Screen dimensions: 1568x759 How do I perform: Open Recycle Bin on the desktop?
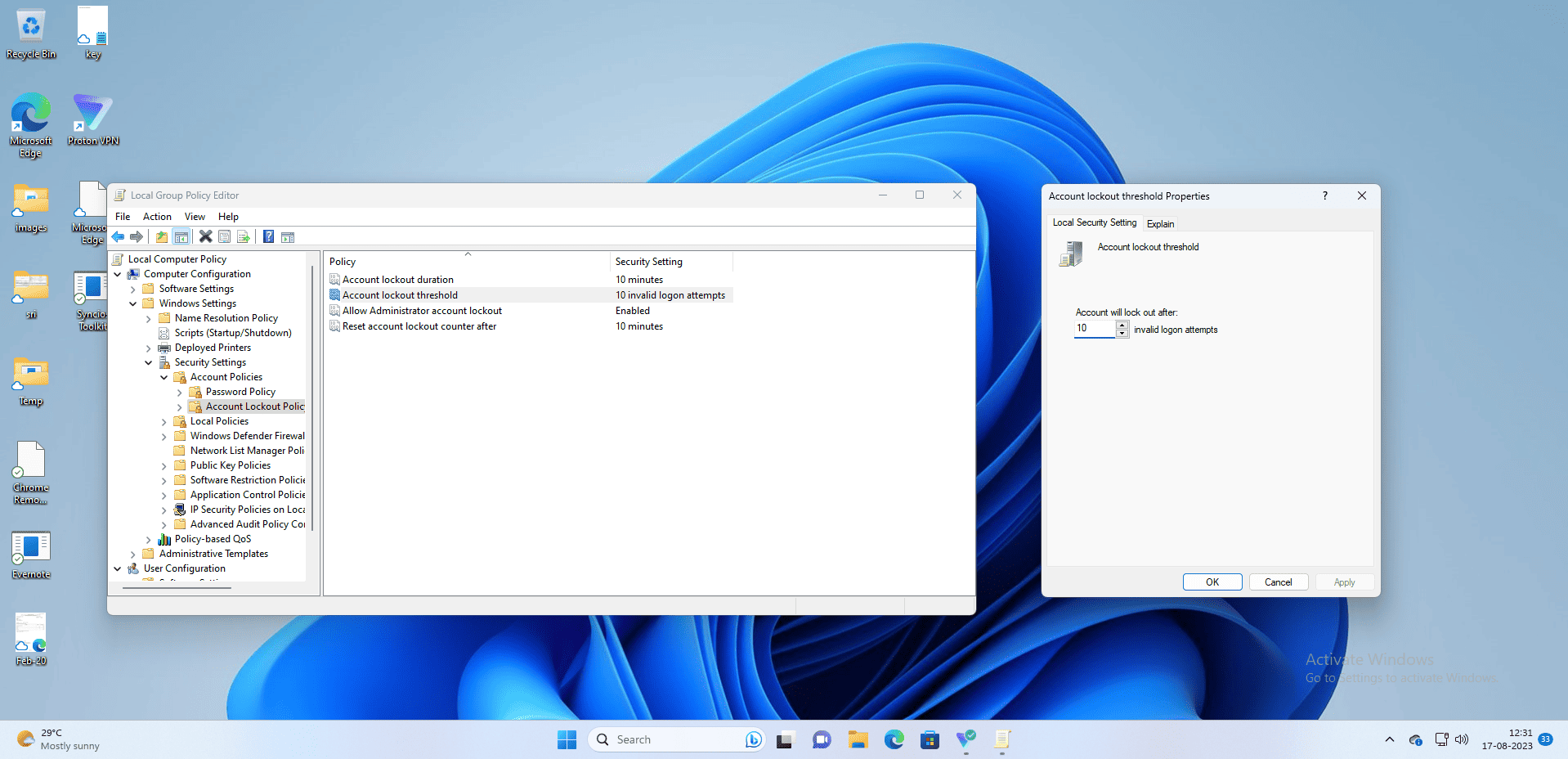coord(31,34)
